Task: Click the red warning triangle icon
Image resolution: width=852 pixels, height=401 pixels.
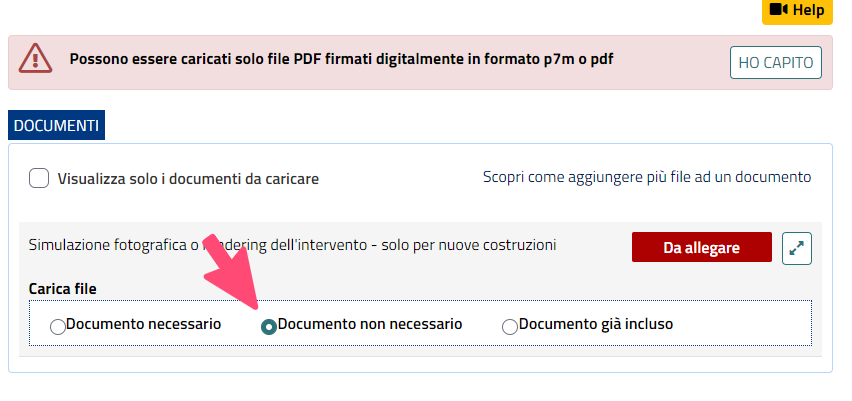Action: point(35,59)
